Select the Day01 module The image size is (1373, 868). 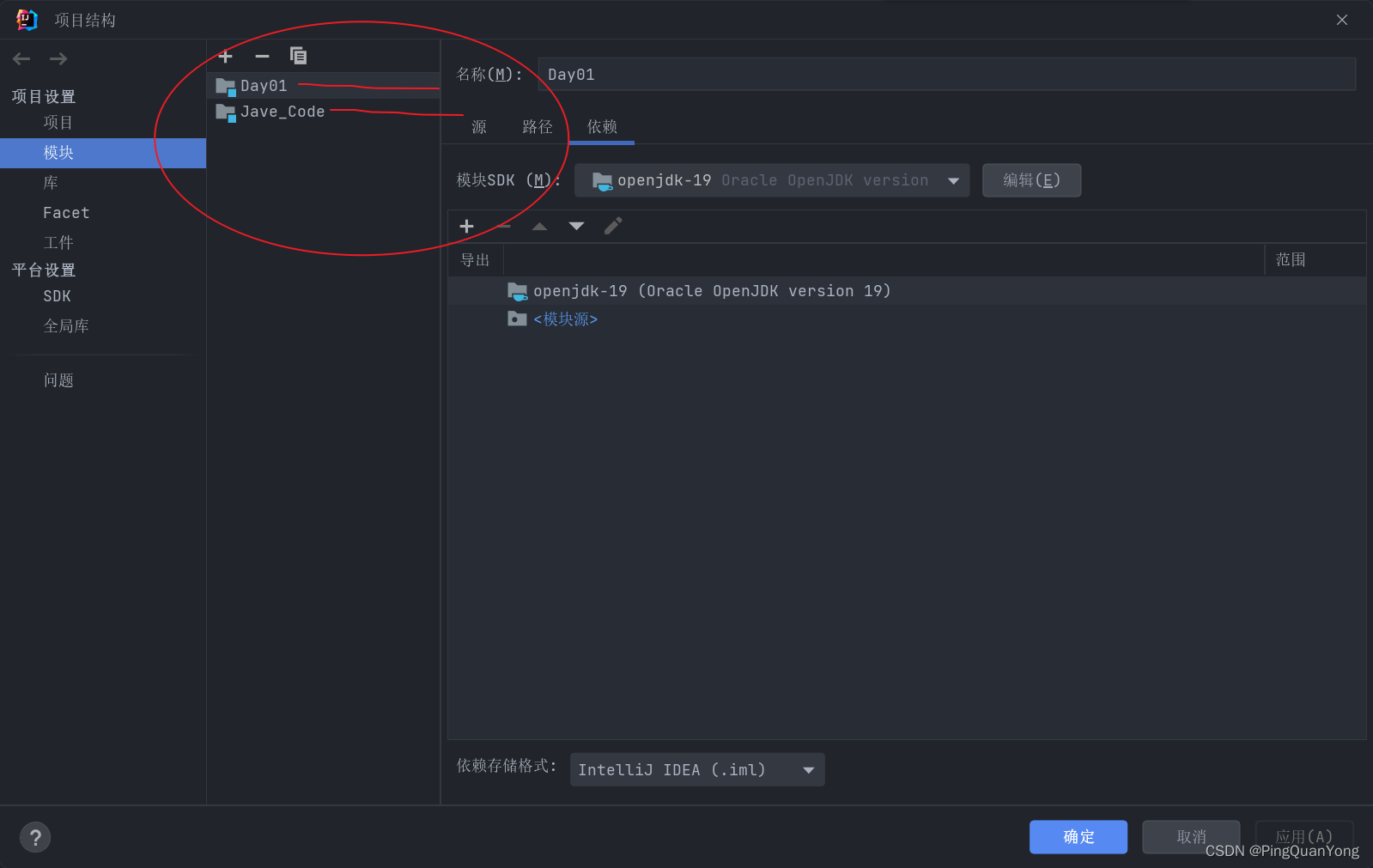(324, 86)
